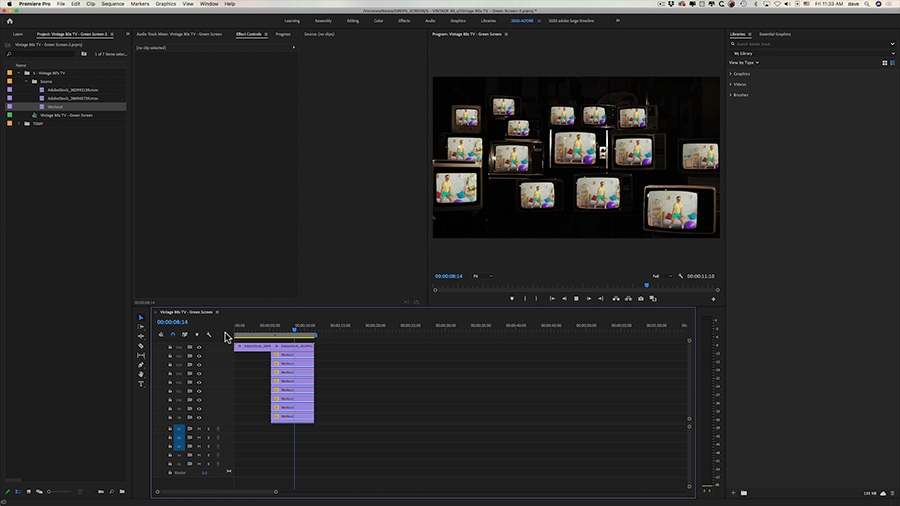
Task: Toggle the timeline Snap magnet option
Action: 173,334
